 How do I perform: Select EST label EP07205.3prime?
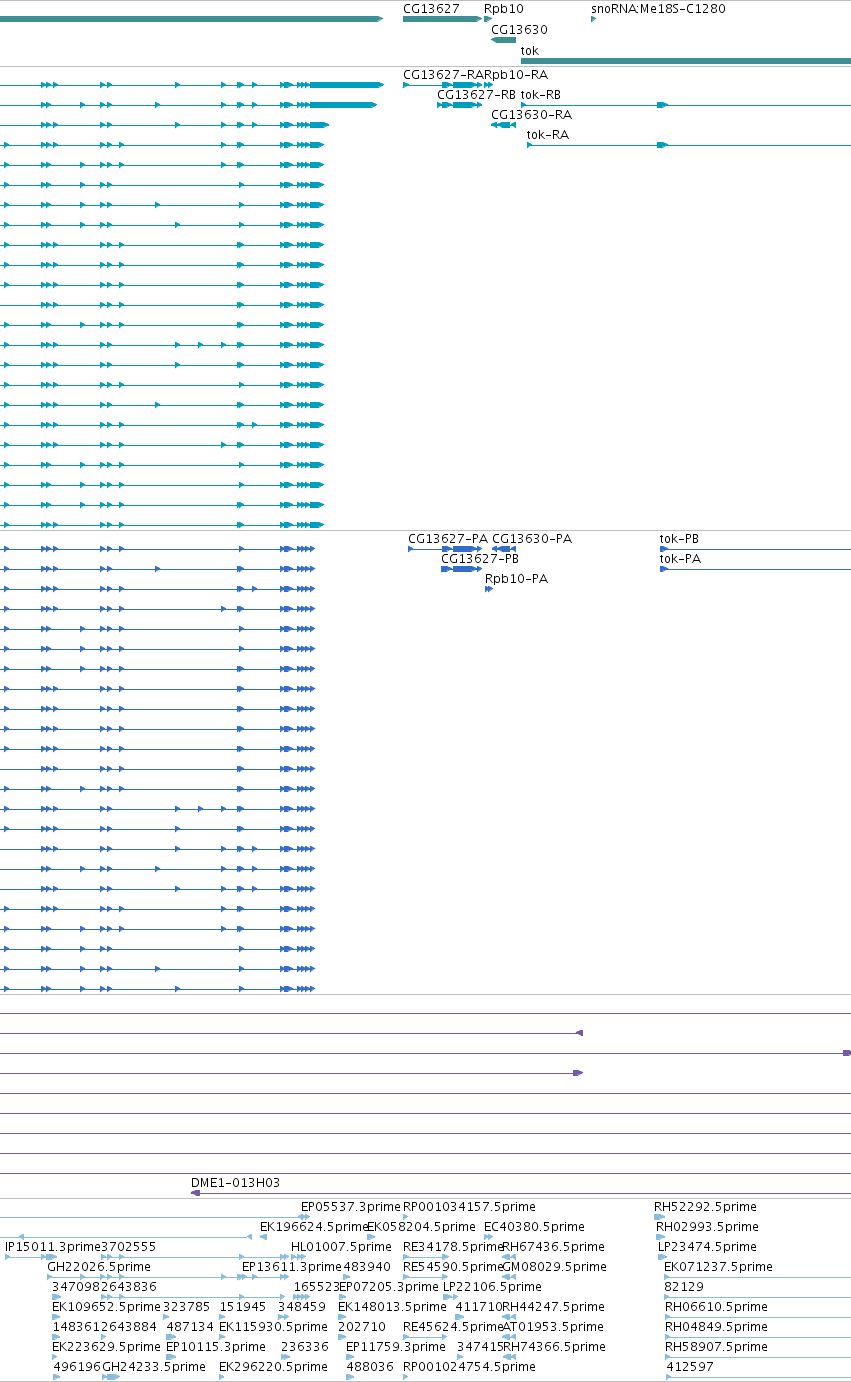[x=388, y=1287]
